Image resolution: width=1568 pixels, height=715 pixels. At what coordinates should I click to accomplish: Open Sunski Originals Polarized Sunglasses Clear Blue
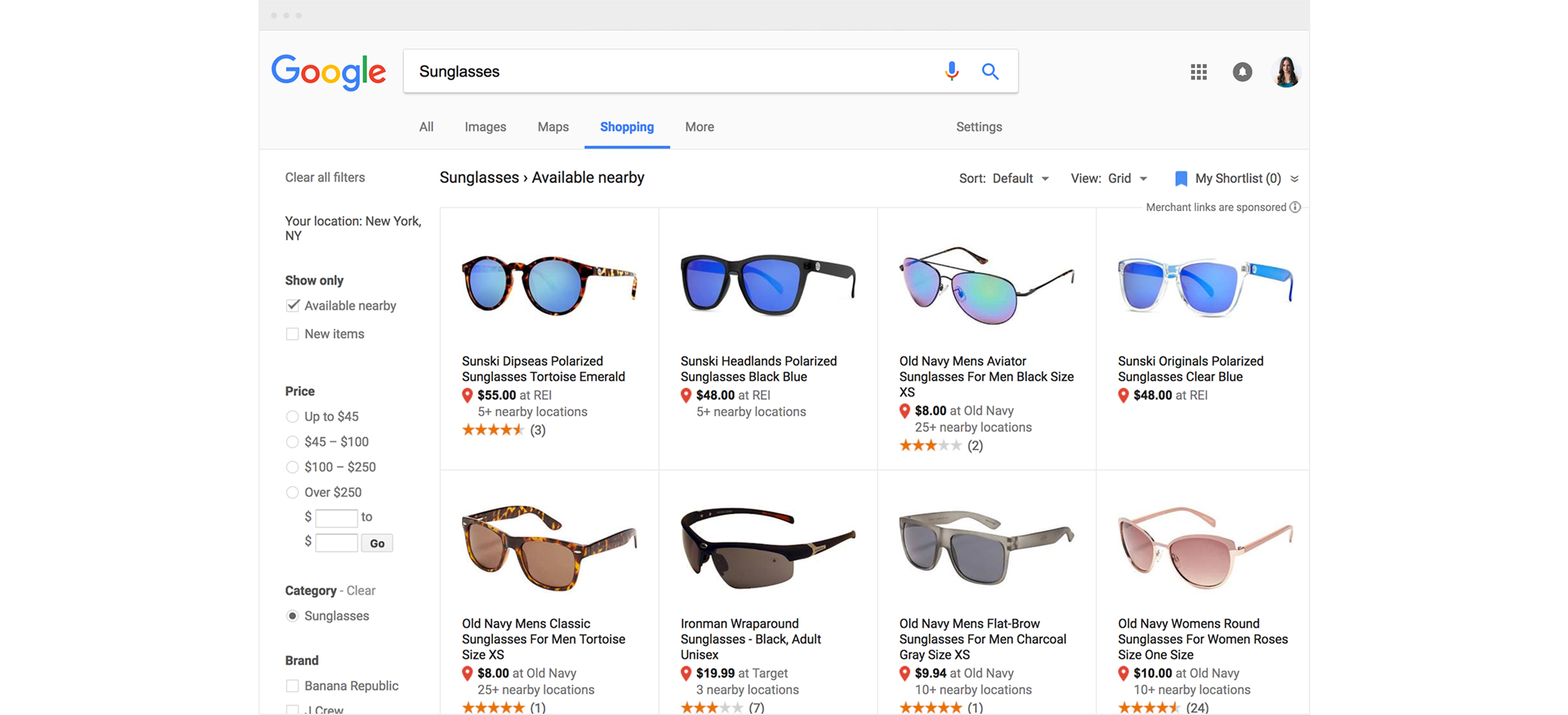point(1190,369)
